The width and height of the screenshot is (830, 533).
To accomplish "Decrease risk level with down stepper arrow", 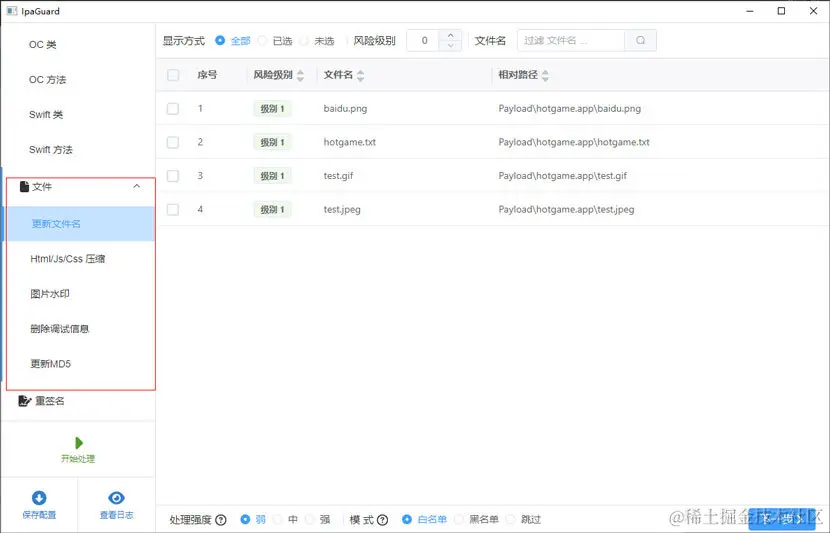I will click(450, 46).
